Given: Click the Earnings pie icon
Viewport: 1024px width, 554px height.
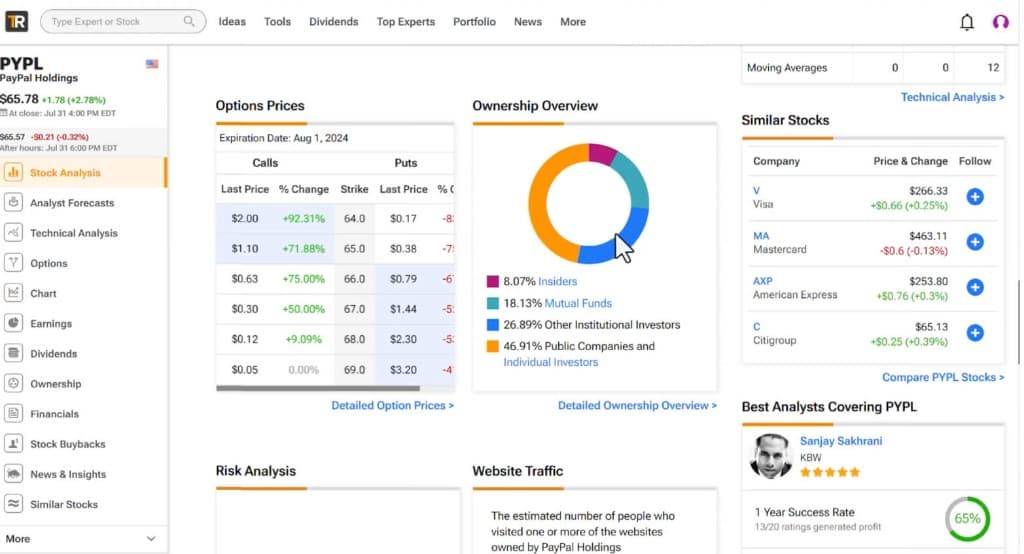Looking at the screenshot, I should [x=13, y=323].
